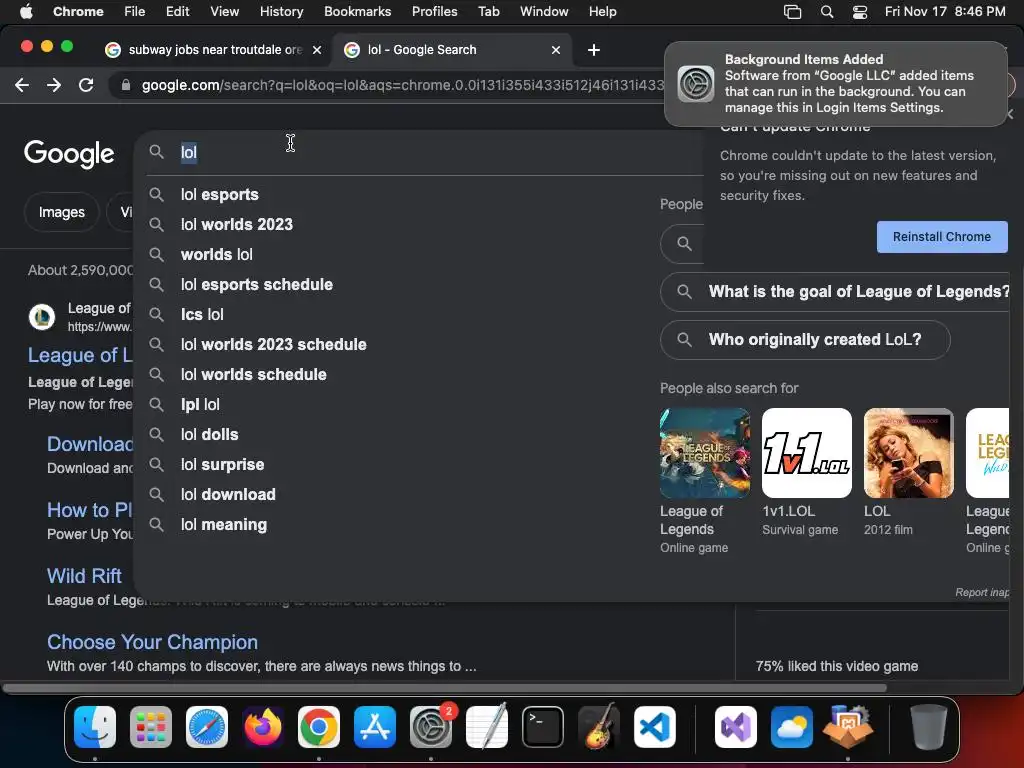This screenshot has height=768, width=1024.
Task: Open Spotlight search in menu bar
Action: point(827,12)
